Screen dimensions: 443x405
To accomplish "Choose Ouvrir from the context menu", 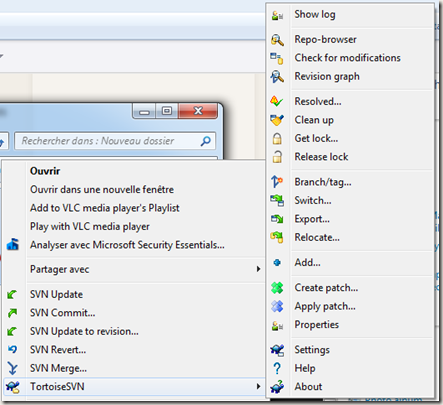I will [x=45, y=171].
